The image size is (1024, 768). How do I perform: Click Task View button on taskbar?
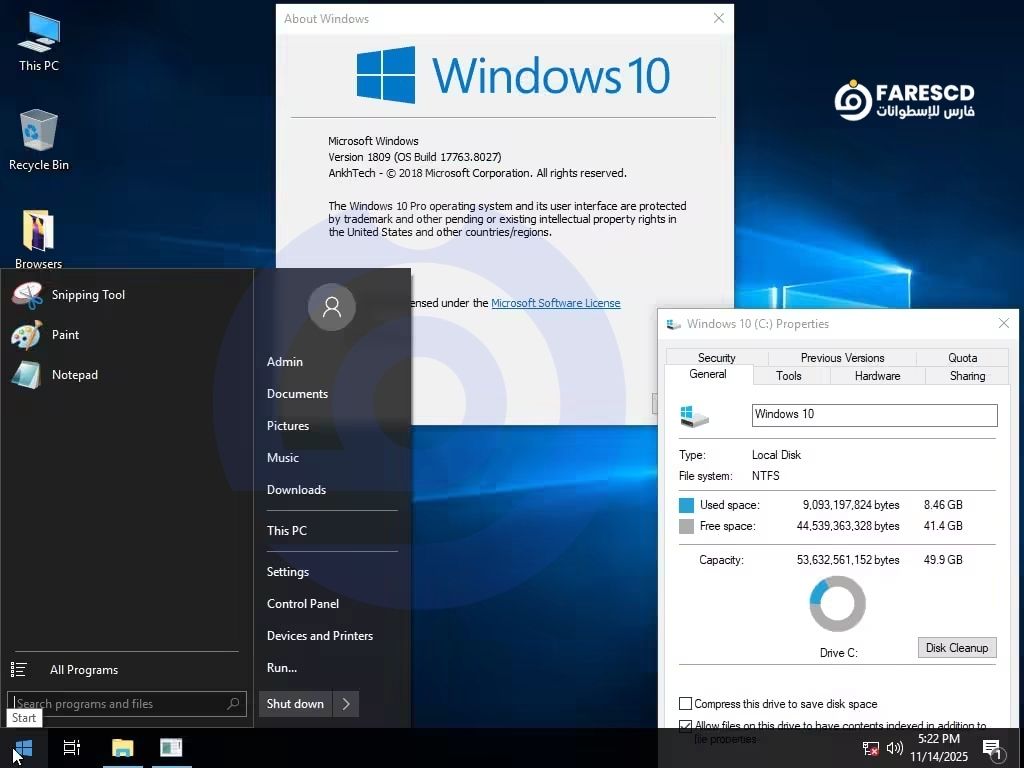72,748
